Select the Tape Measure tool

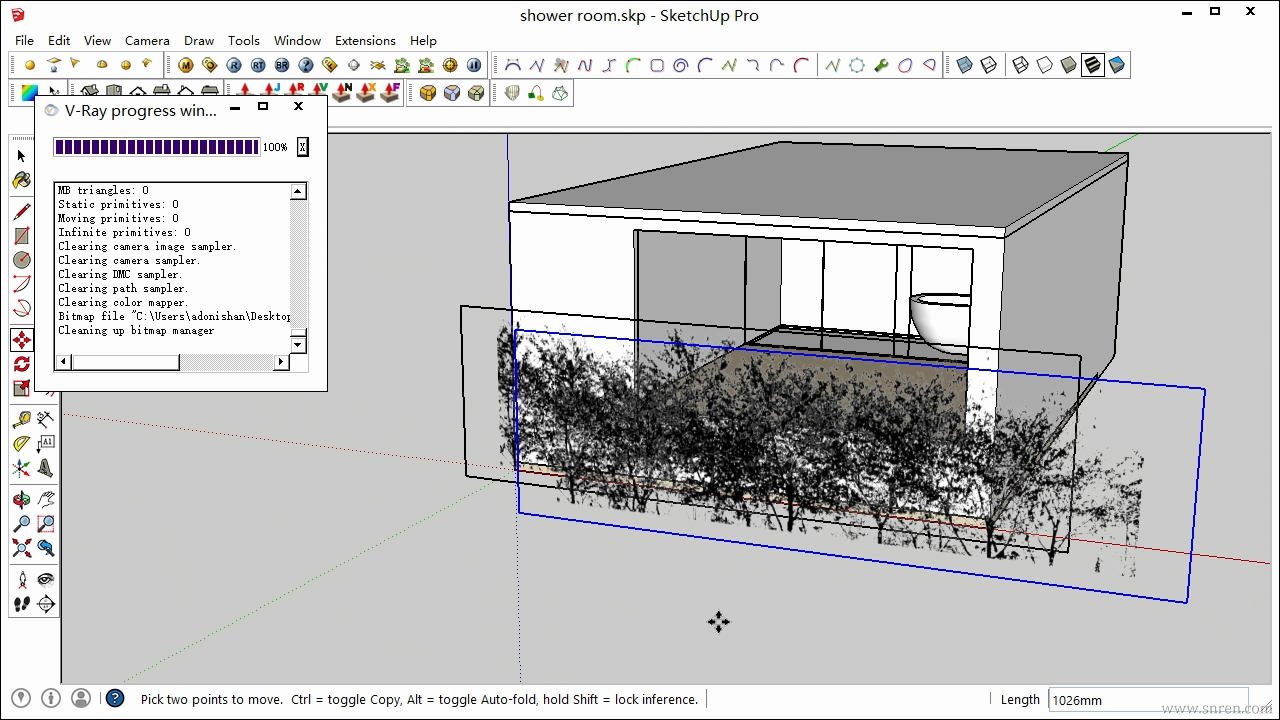[21, 420]
